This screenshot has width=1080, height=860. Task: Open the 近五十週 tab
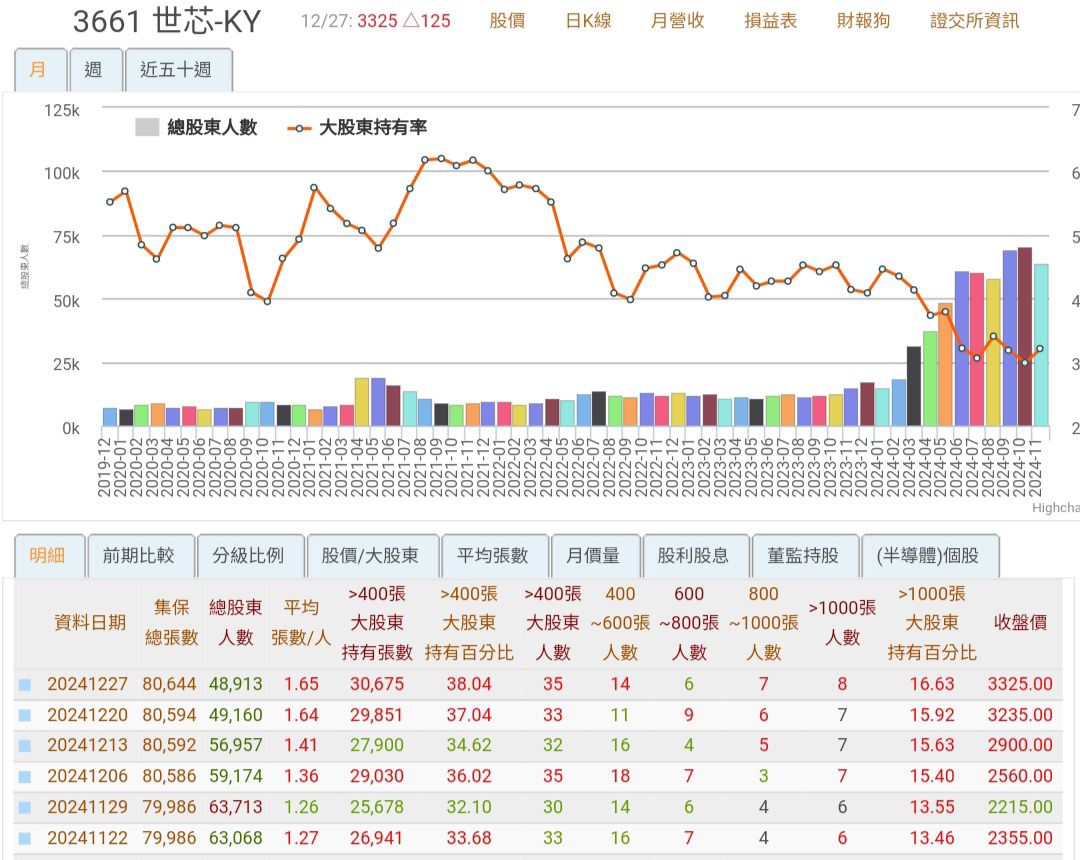[176, 71]
